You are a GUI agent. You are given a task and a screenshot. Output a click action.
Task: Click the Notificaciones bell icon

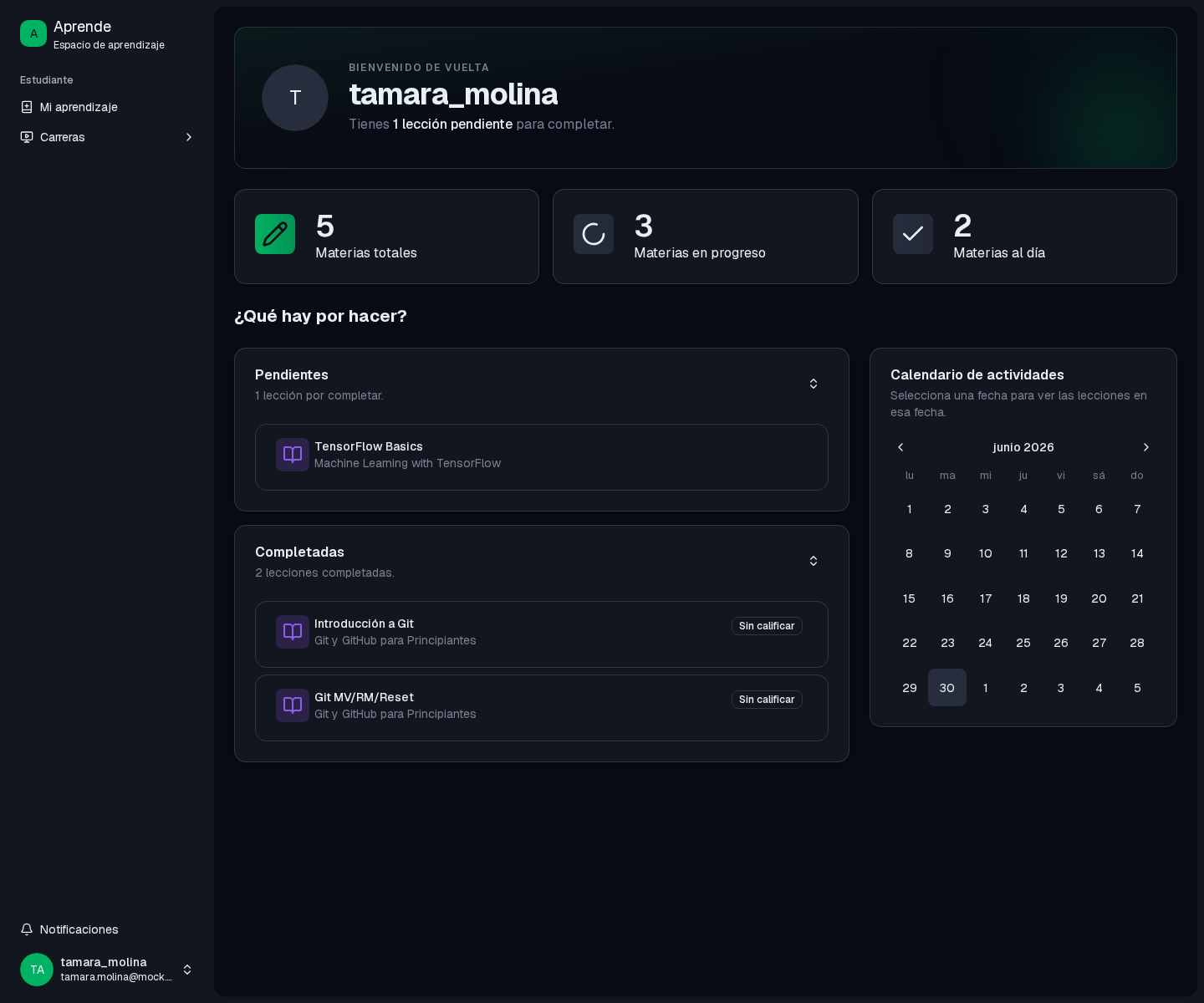point(27,929)
